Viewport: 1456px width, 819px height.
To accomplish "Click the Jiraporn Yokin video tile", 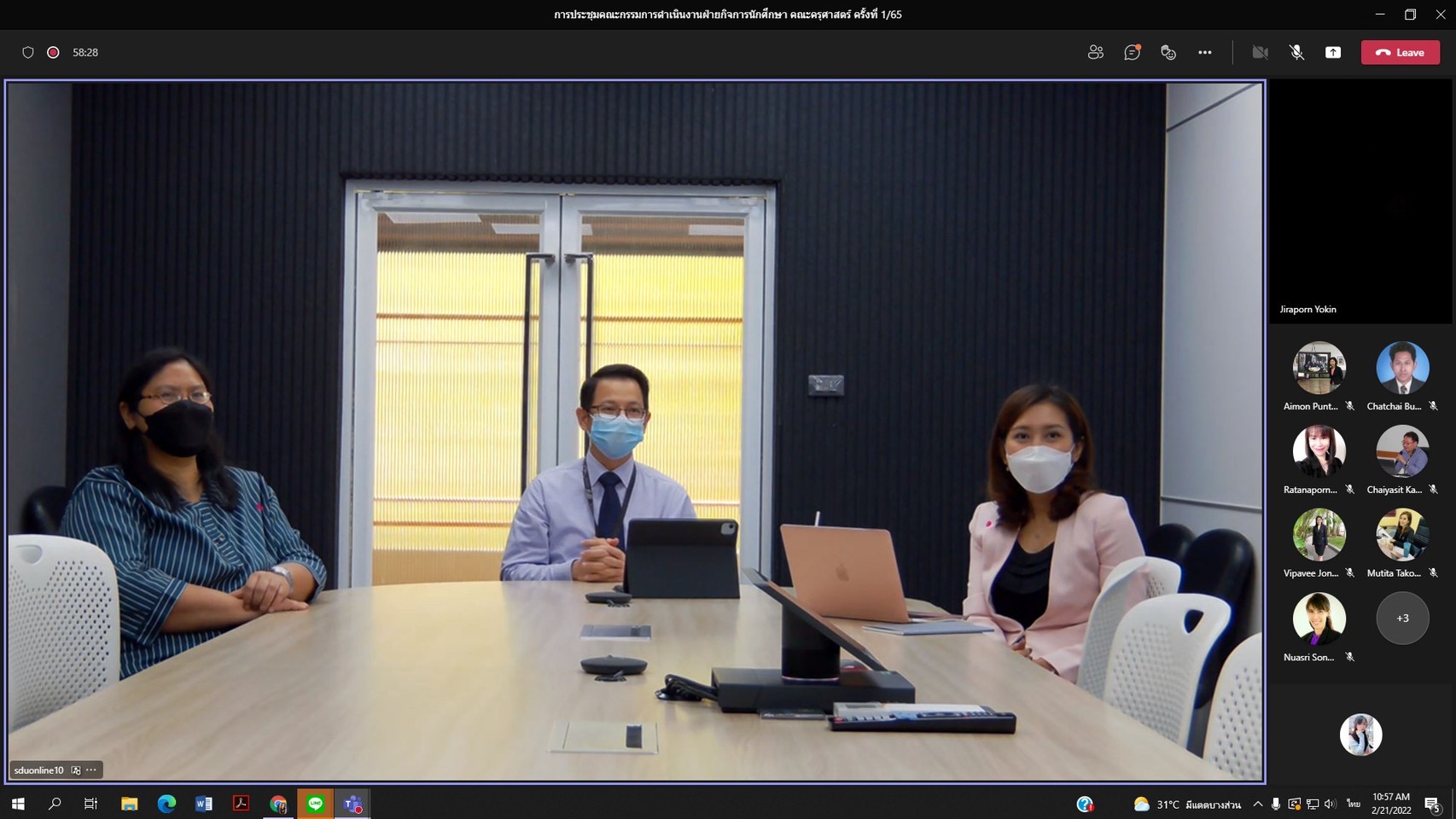I will click(x=1360, y=201).
